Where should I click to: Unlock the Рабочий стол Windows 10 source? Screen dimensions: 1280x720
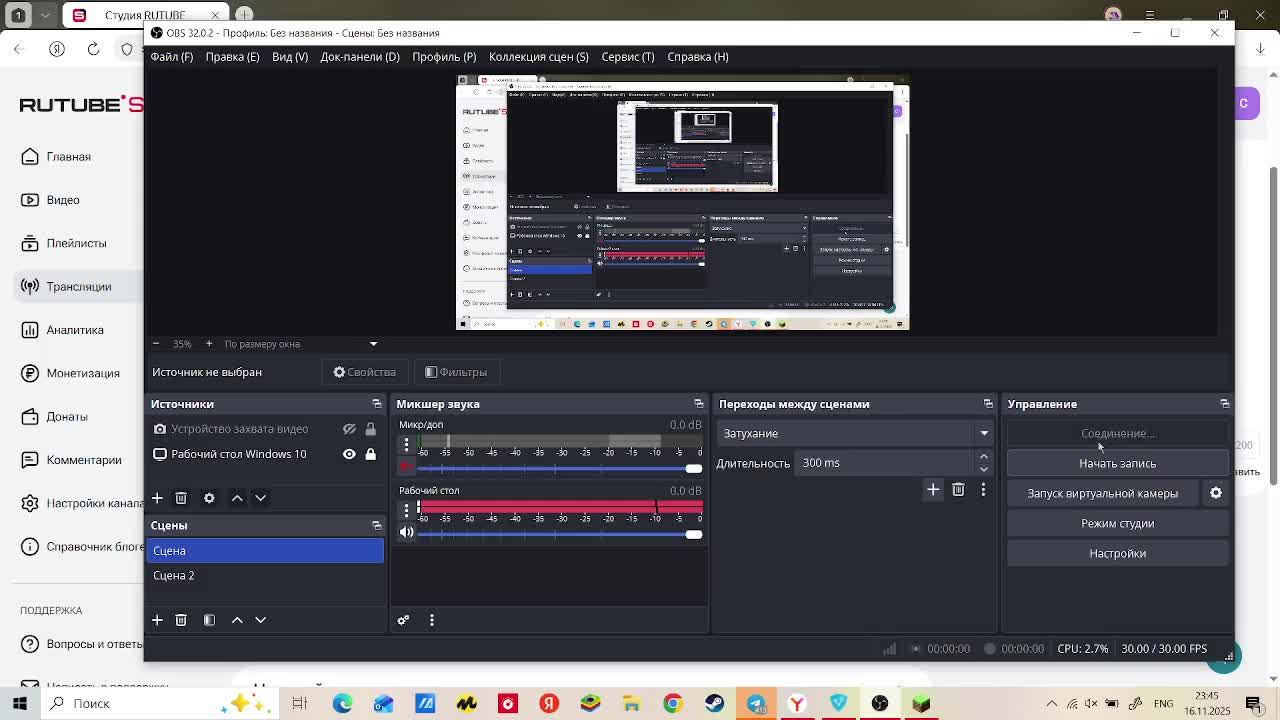pyautogui.click(x=370, y=454)
